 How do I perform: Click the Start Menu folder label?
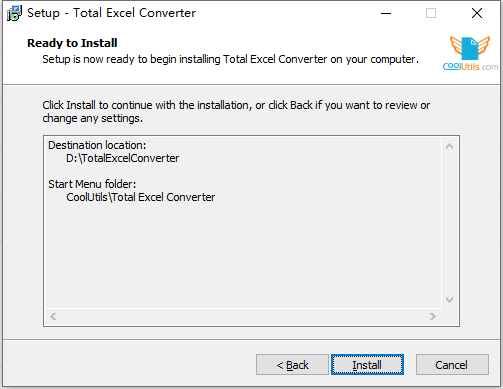click(92, 184)
